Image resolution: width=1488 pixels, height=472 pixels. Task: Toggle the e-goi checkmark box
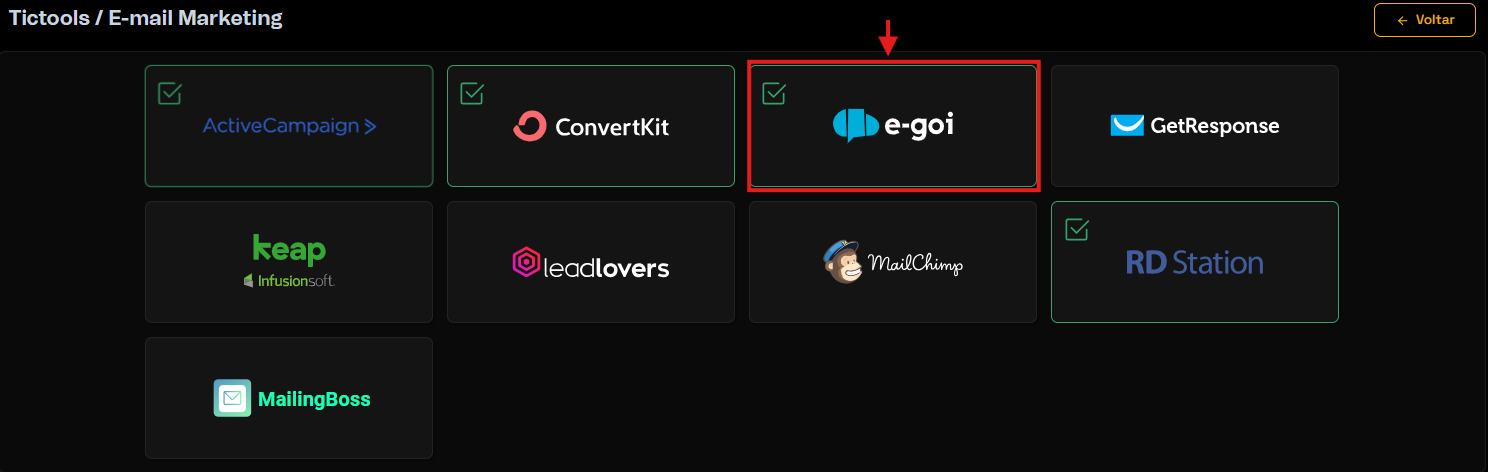[774, 94]
